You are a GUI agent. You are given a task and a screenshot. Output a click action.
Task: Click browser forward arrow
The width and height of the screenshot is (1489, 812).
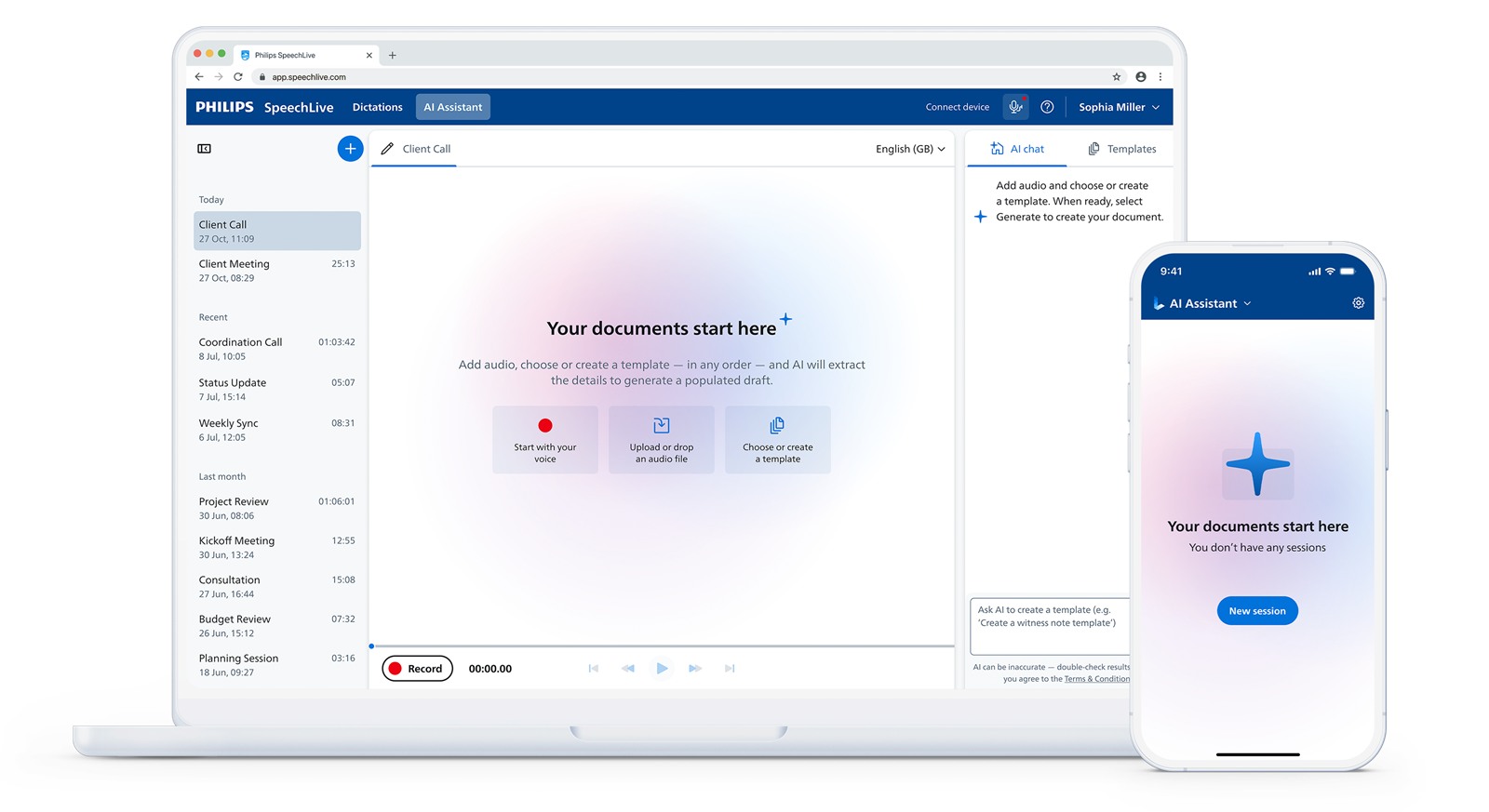click(219, 77)
